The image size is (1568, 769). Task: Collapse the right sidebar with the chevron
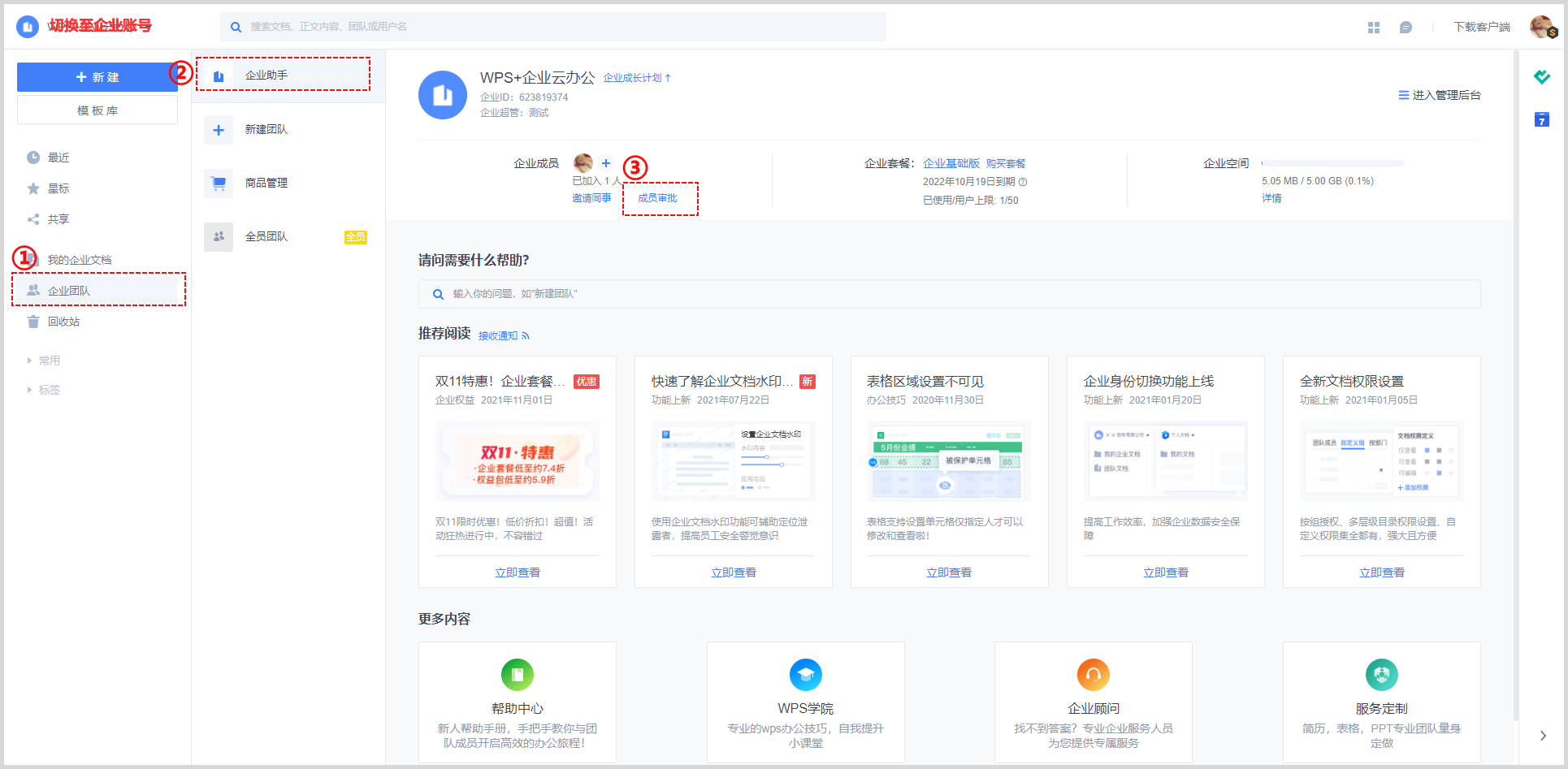1543,736
